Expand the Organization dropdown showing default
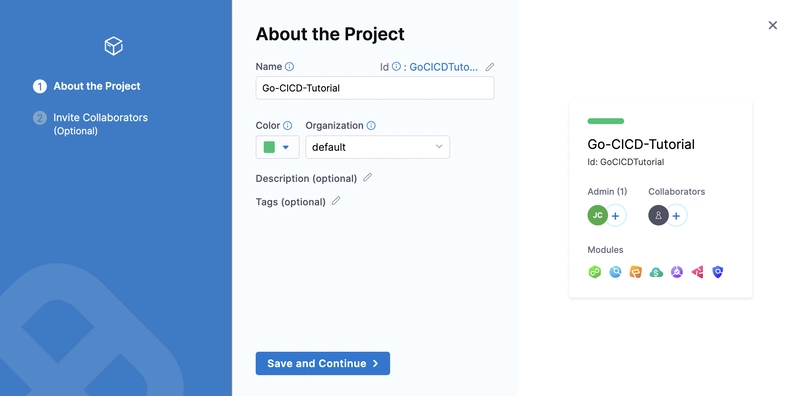The width and height of the screenshot is (800, 396). [378, 147]
